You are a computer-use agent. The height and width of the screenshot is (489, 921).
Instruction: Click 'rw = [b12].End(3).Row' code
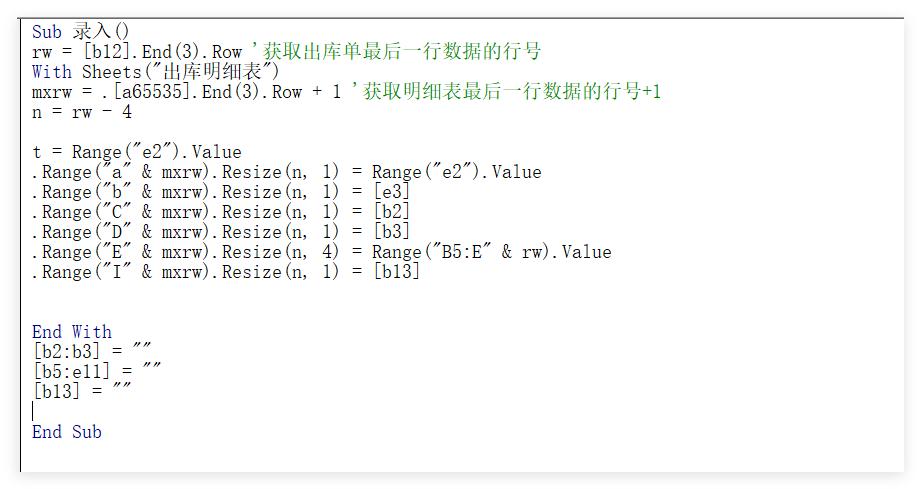click(x=137, y=52)
